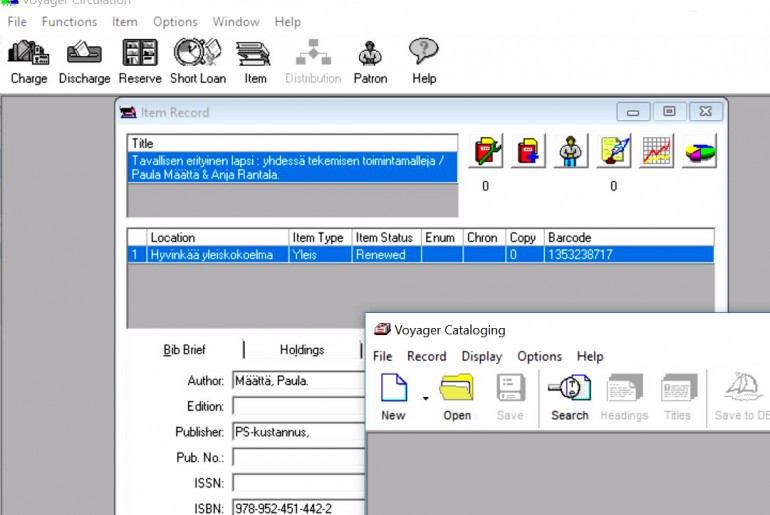Click the Renewed item status cell

(x=386, y=255)
